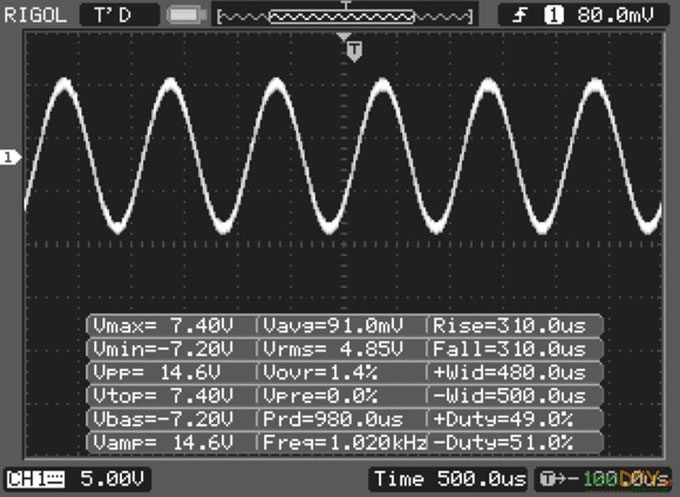Click the CH1 coupling indicator icon
The image size is (680, 497).
53,480
